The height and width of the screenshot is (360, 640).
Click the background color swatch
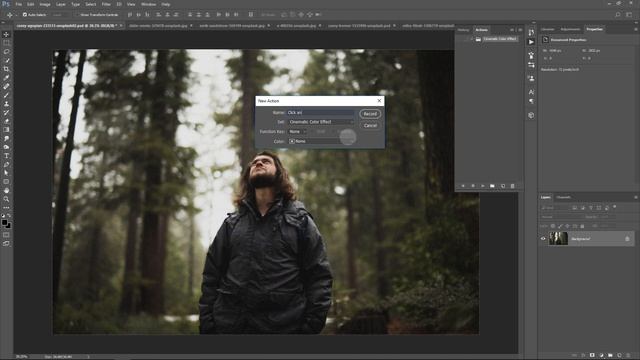point(8,226)
